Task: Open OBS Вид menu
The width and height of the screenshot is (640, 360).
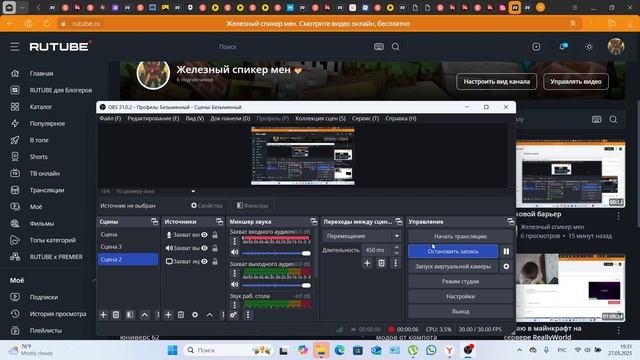Action: pyautogui.click(x=195, y=118)
